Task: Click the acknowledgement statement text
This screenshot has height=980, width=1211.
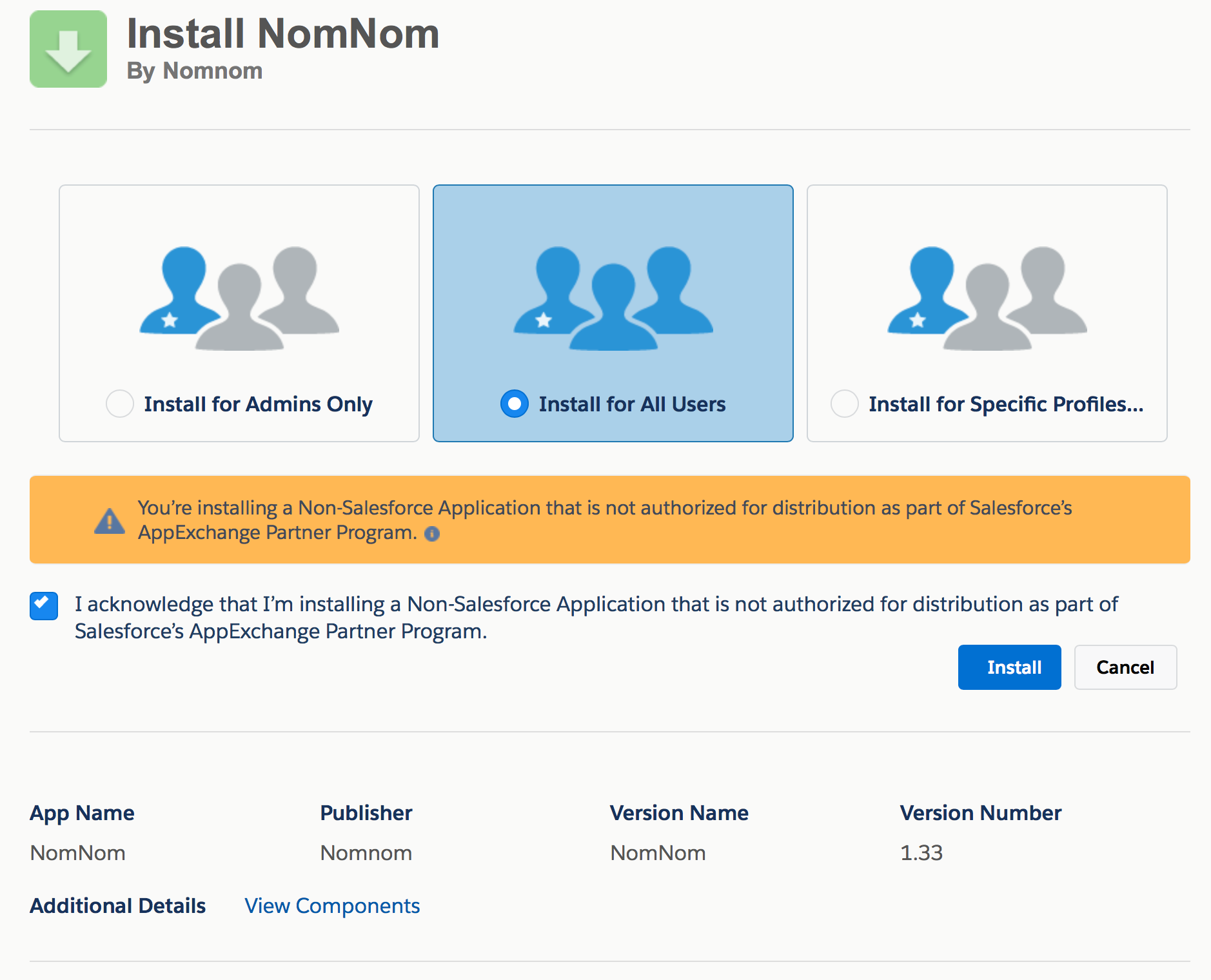Action: coord(596,618)
